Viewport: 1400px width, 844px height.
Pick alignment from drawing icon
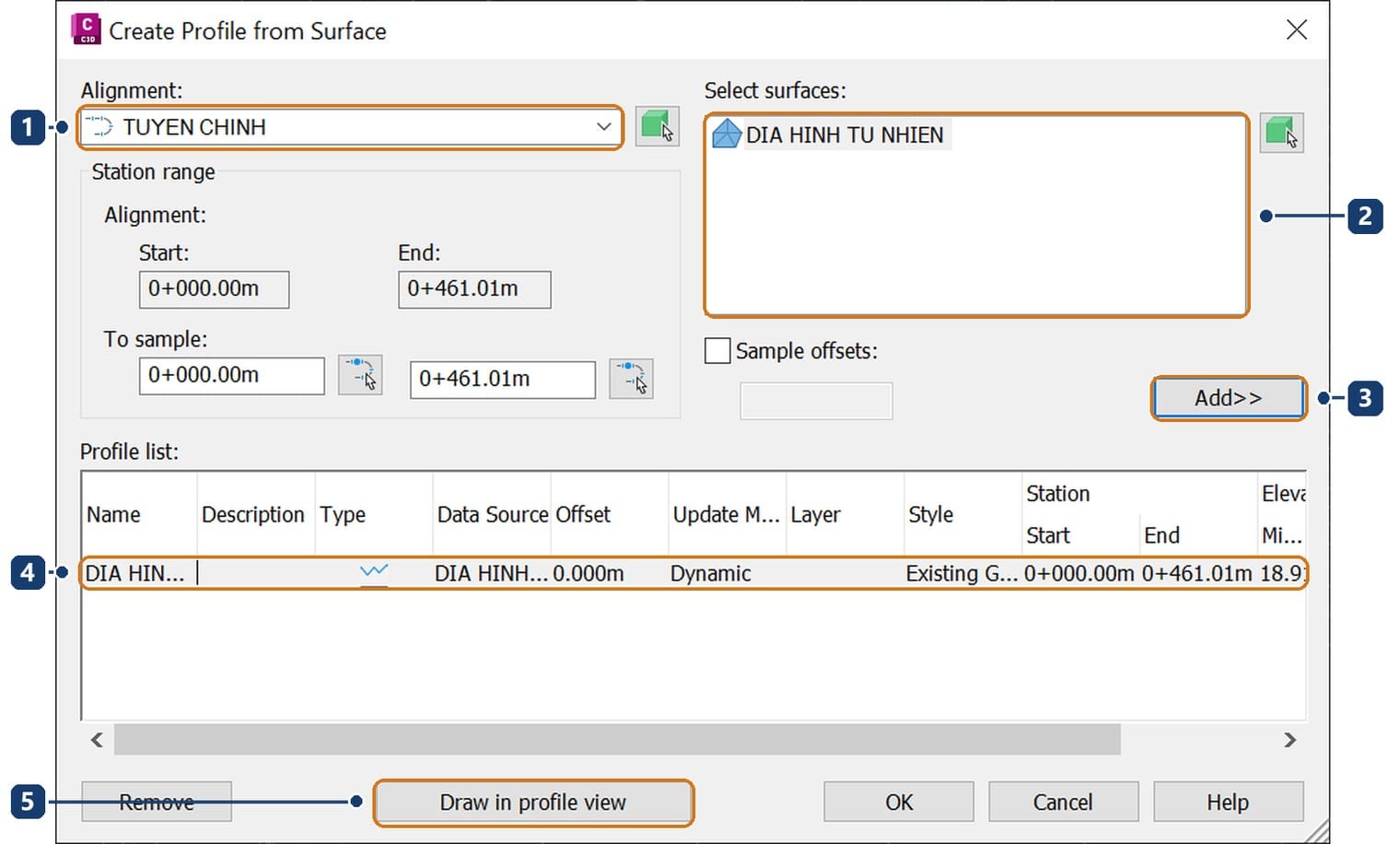[657, 126]
